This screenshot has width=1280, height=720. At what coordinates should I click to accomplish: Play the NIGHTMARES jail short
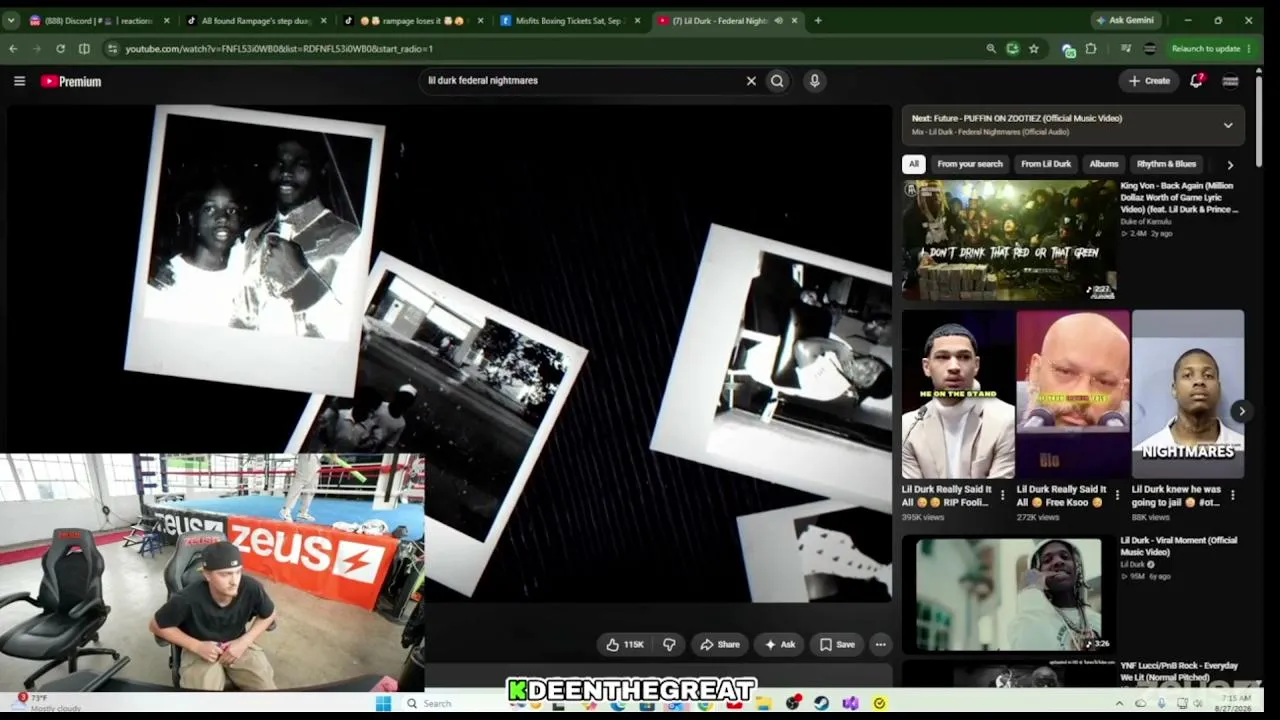[x=1188, y=395]
